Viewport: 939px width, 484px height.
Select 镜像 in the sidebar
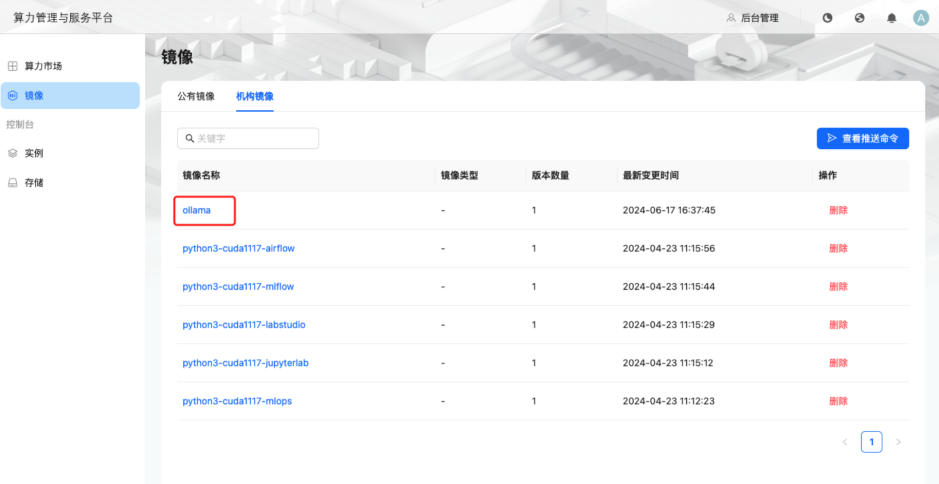34,96
